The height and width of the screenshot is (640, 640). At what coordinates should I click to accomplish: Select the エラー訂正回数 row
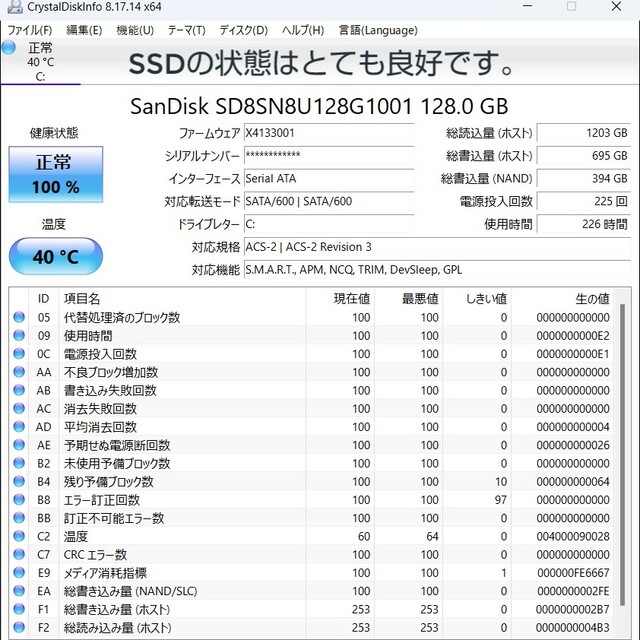coord(311,500)
